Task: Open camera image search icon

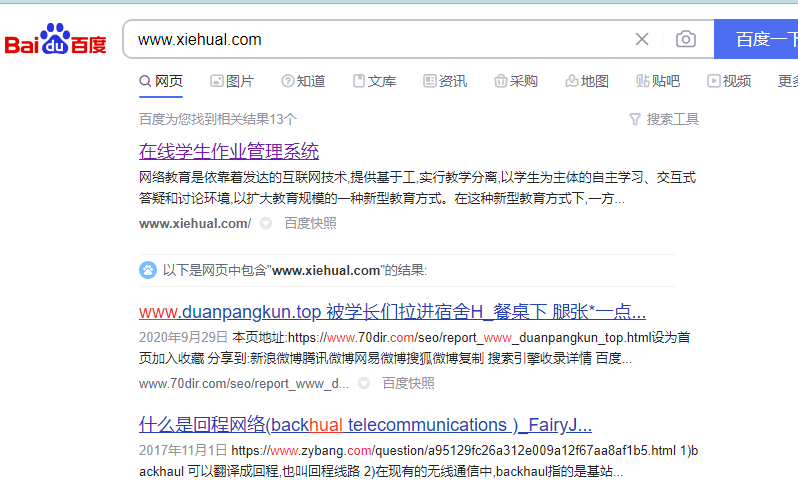Action: (686, 39)
